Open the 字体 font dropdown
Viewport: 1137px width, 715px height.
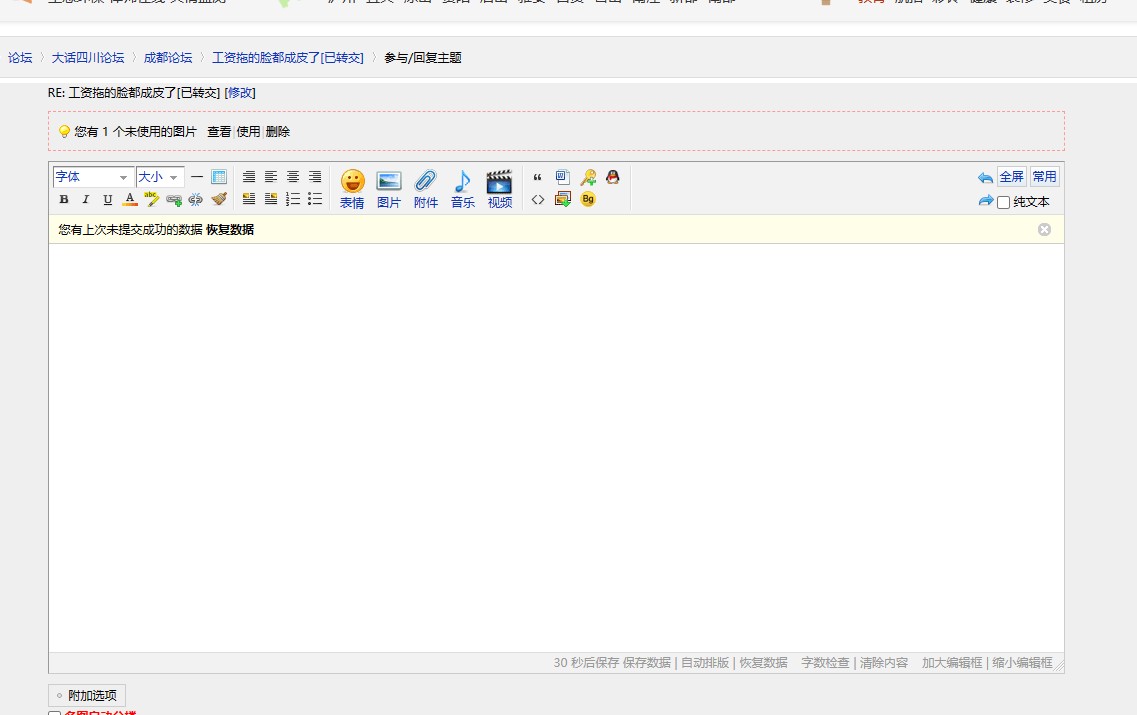(92, 177)
